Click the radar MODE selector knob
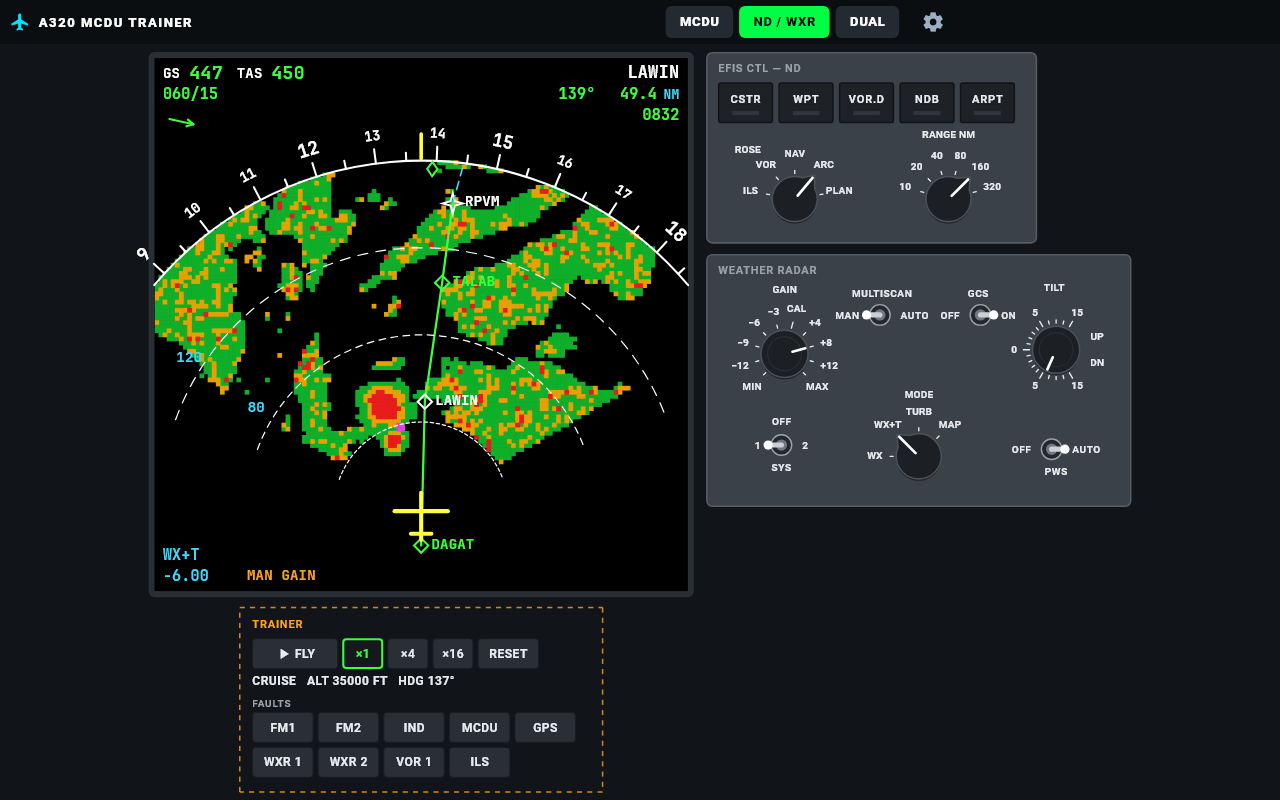1280x800 pixels. [918, 455]
